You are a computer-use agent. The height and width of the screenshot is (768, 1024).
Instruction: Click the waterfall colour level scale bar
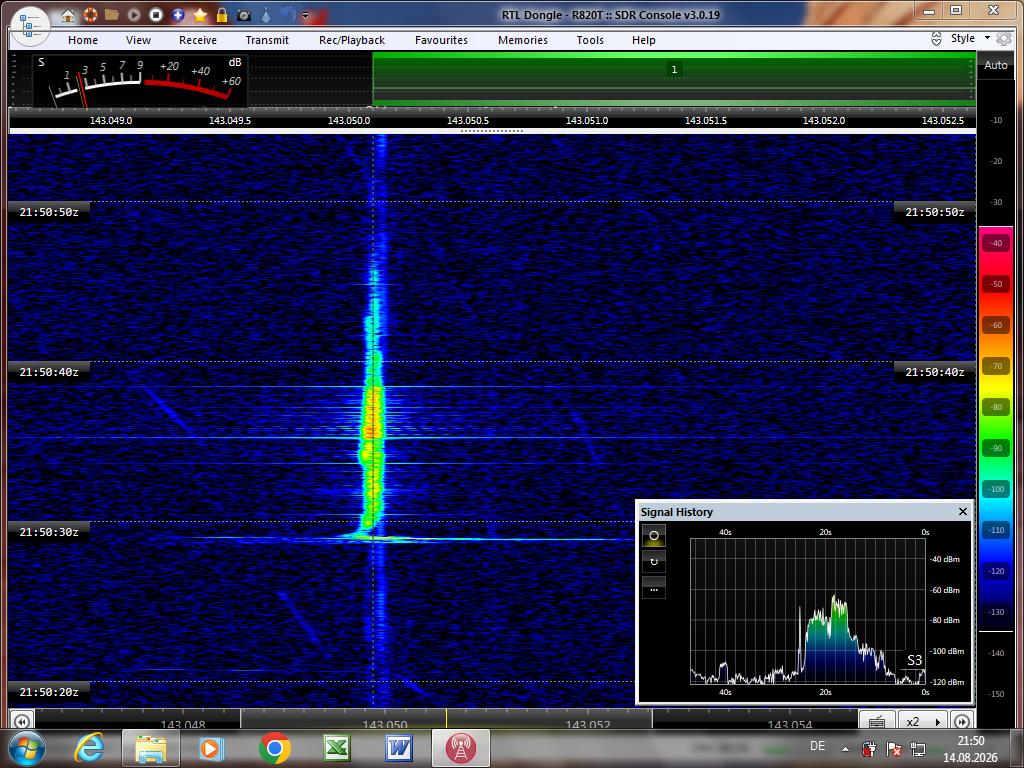[x=996, y=428]
